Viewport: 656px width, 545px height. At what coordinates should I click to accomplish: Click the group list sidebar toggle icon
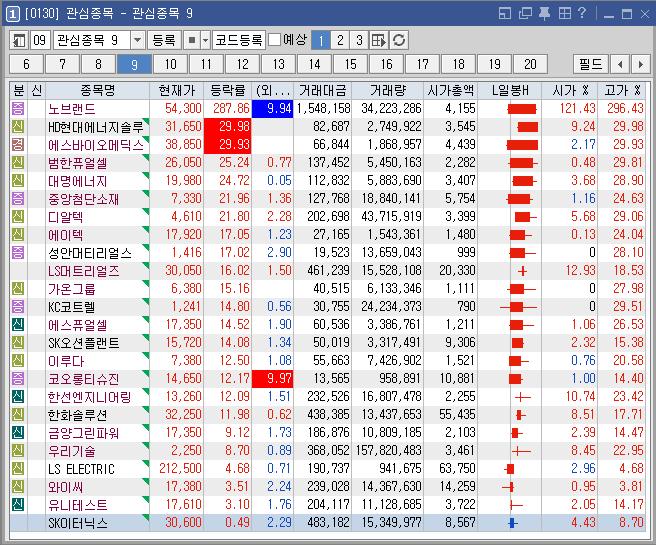tap(19, 41)
